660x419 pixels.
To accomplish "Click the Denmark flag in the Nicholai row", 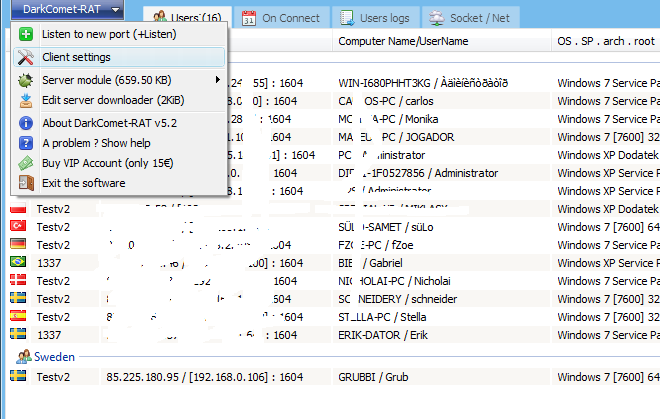I will click(18, 280).
